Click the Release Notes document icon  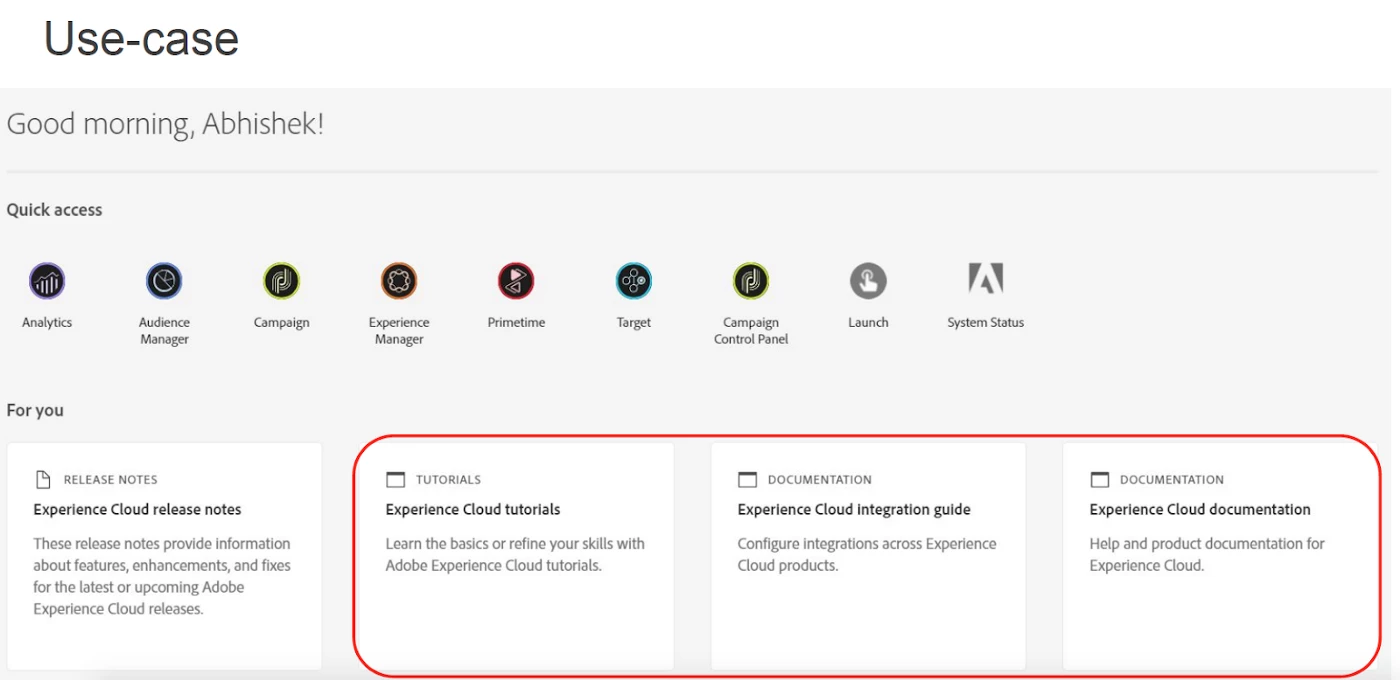(43, 479)
